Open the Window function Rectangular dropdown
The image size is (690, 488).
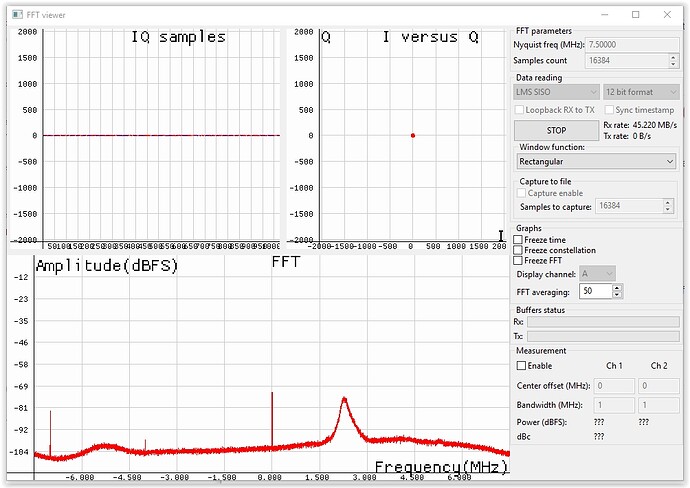pos(596,160)
